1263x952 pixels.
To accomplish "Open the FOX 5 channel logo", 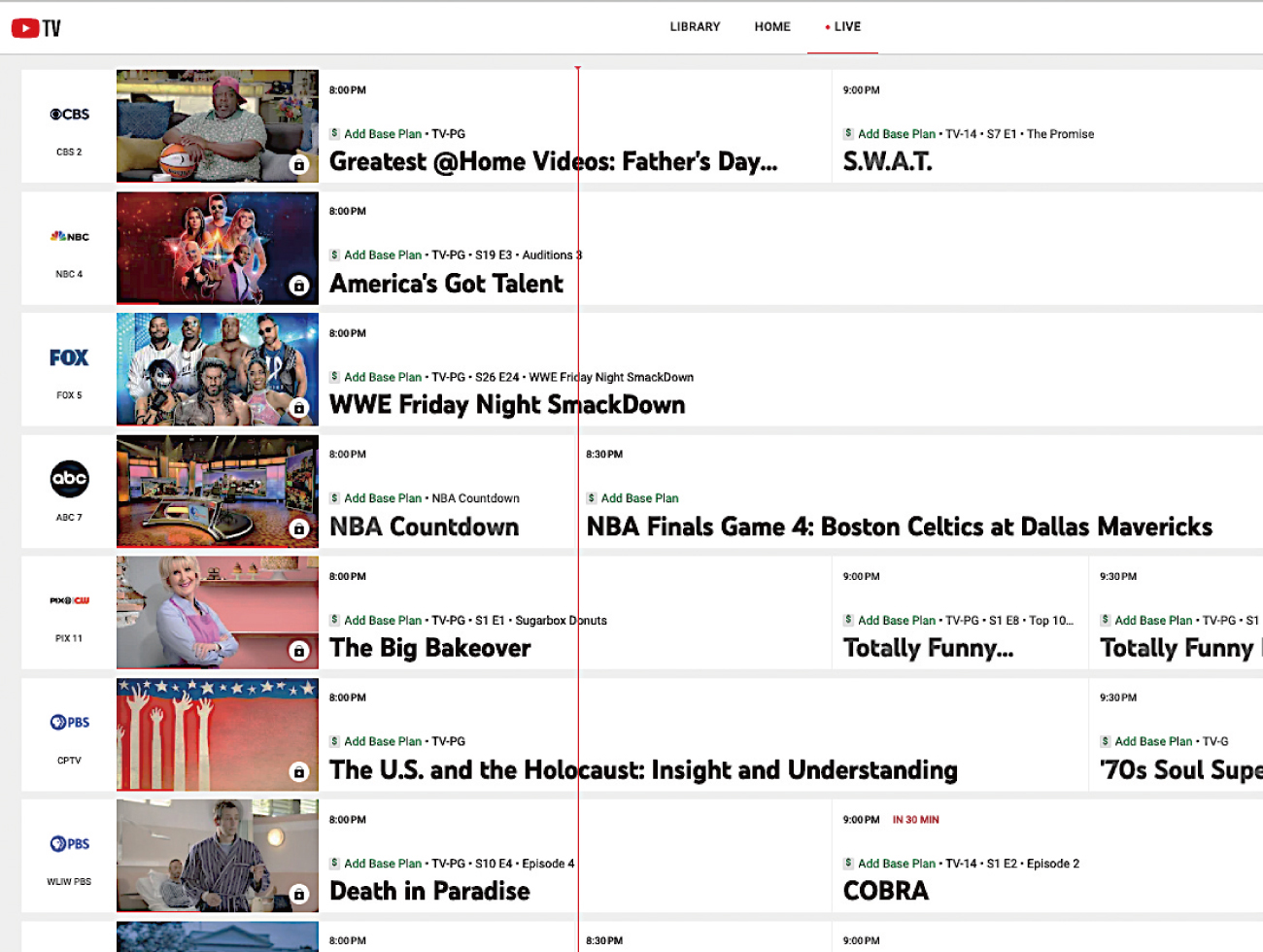I will click(69, 358).
